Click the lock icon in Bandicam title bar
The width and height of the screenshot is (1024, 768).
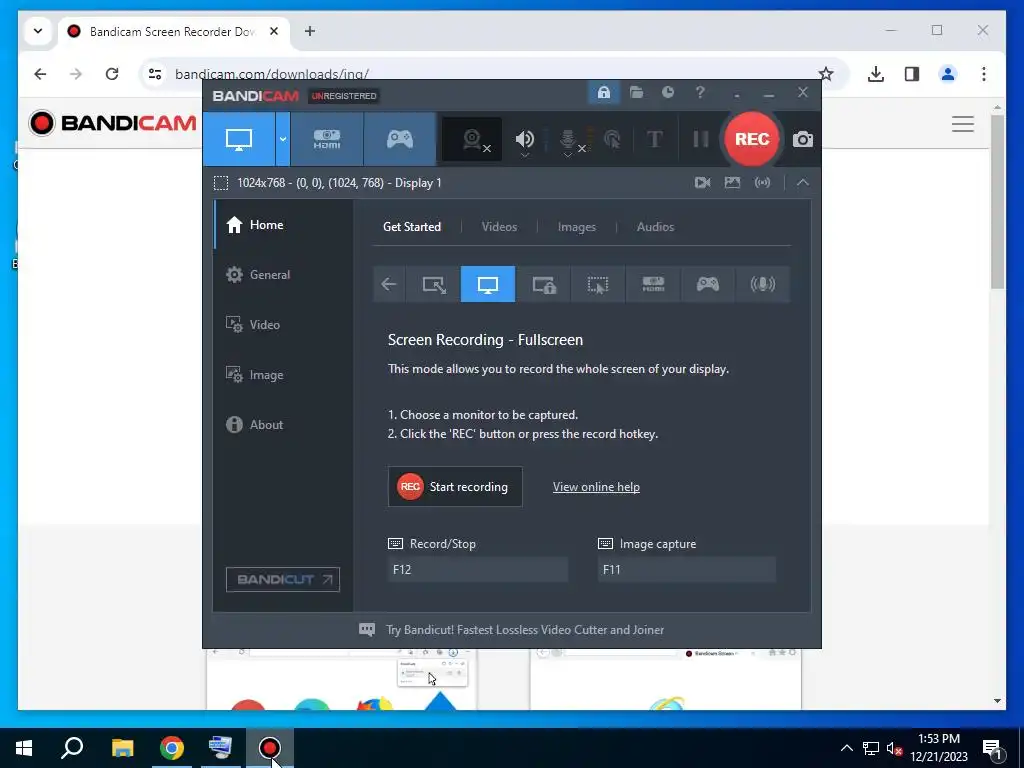pyautogui.click(x=603, y=92)
